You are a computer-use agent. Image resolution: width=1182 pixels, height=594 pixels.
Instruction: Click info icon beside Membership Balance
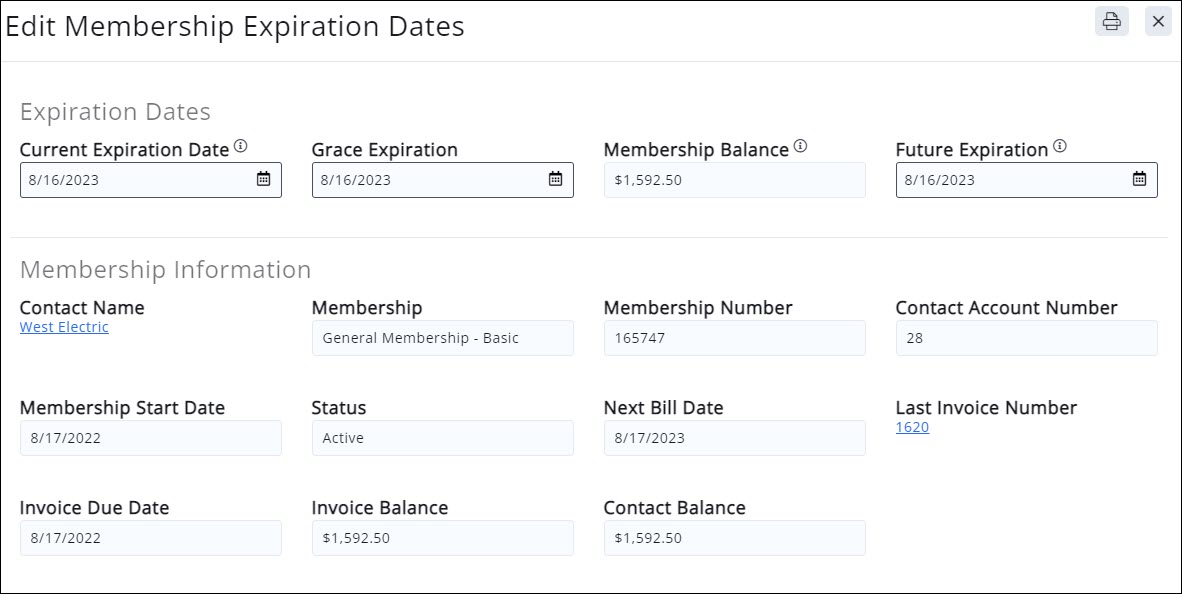click(x=800, y=147)
